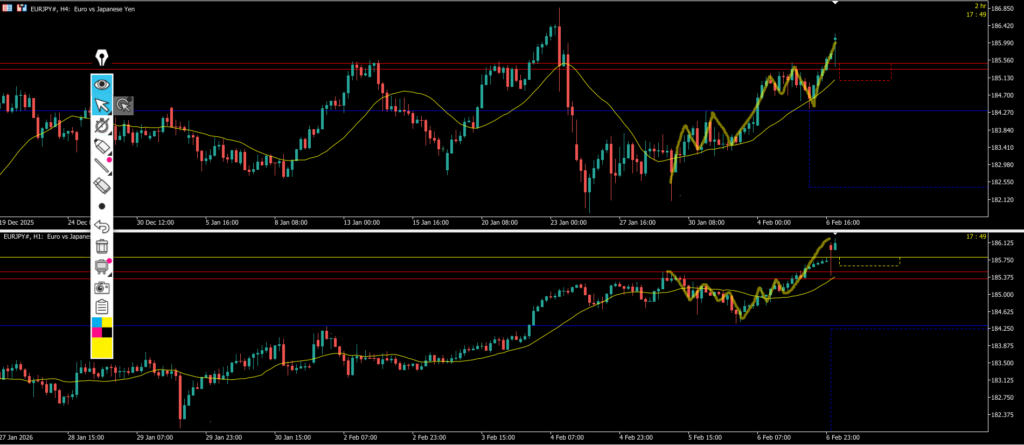Click the pen nib icon above the toolbar

pos(101,58)
